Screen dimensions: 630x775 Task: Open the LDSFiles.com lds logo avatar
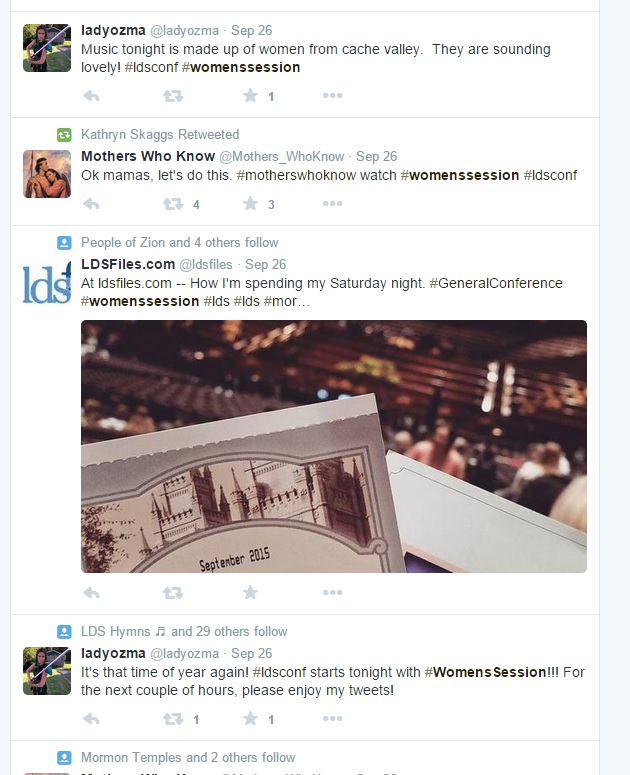tap(47, 282)
